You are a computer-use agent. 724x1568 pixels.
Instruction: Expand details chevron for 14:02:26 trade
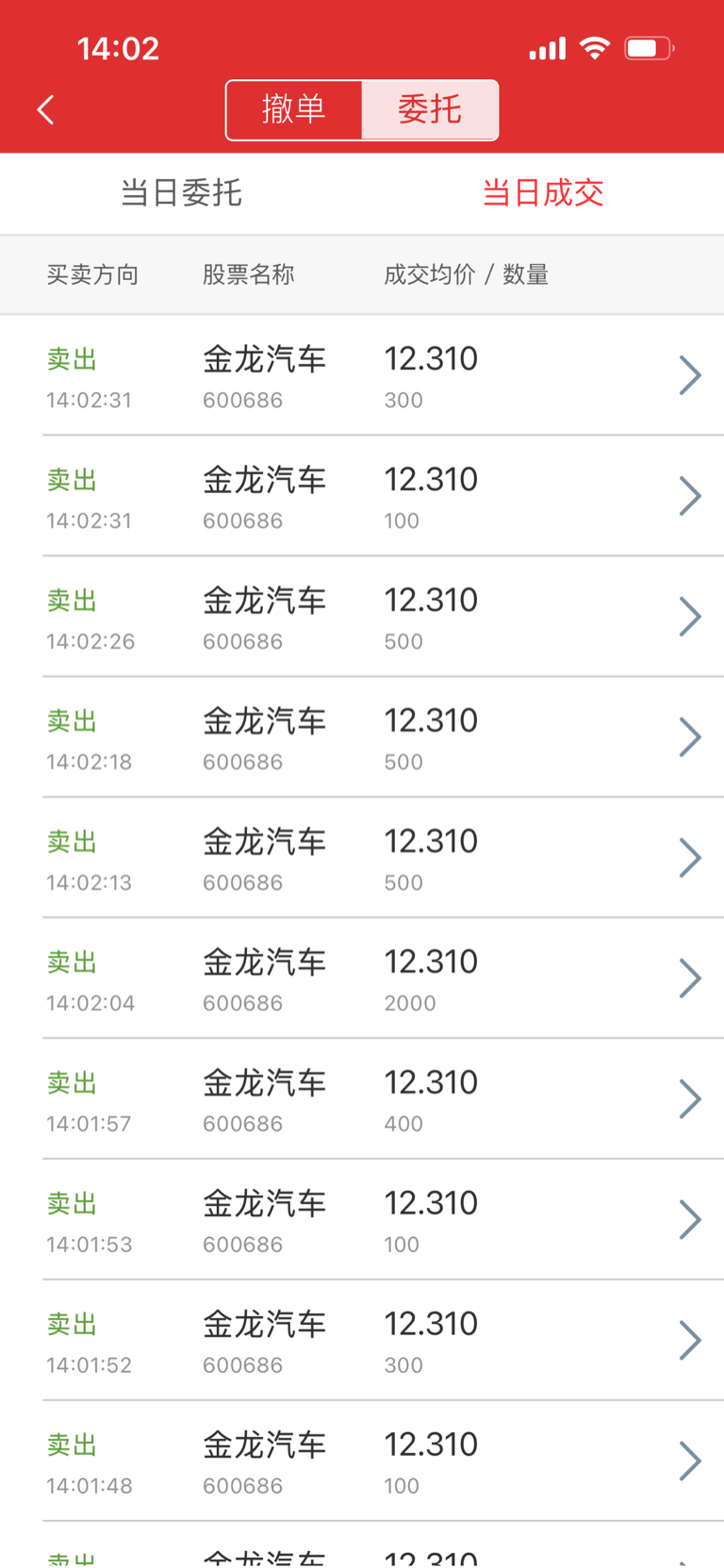pyautogui.click(x=690, y=617)
